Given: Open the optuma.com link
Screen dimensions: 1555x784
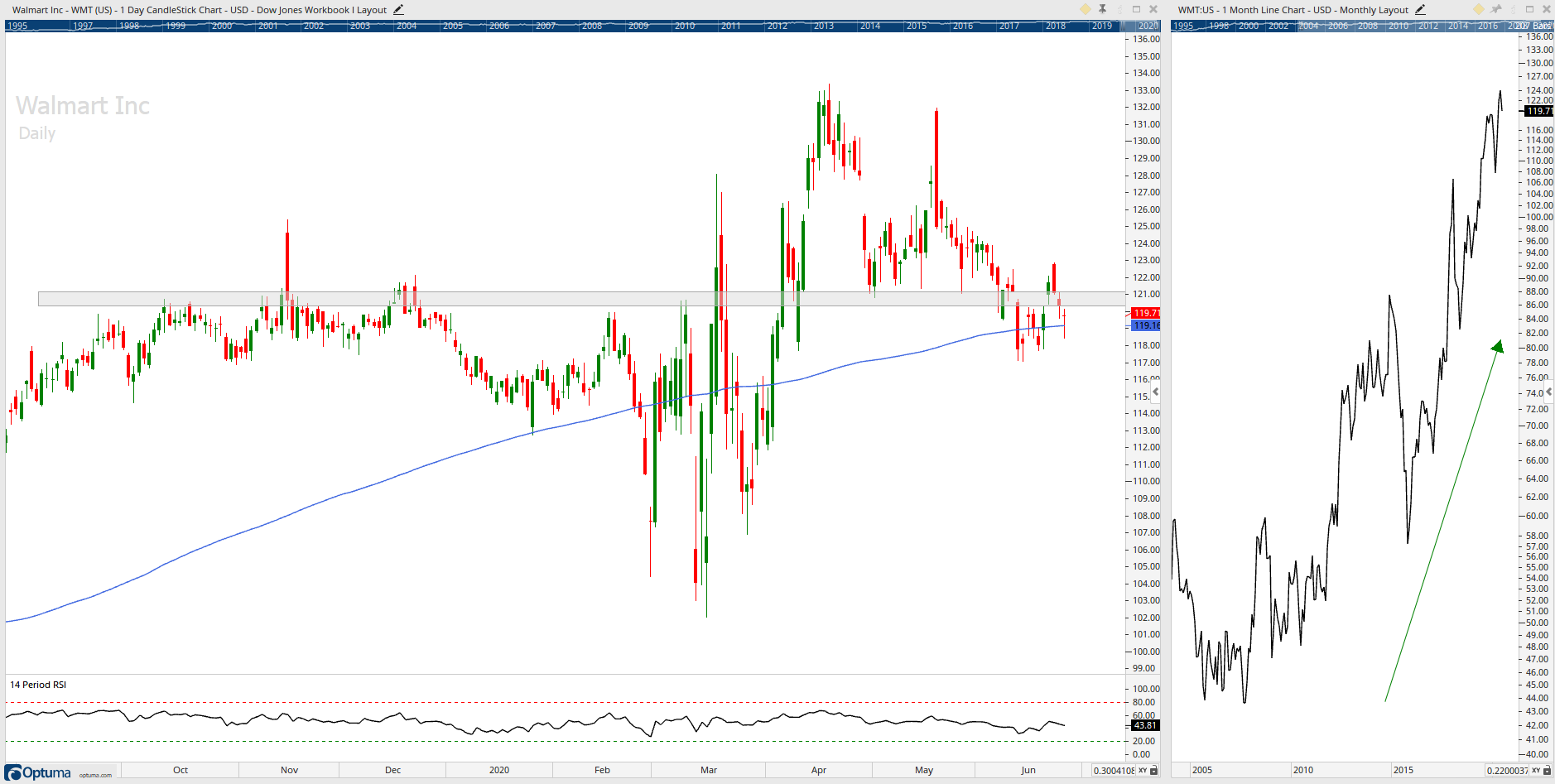Looking at the screenshot, I should pyautogui.click(x=95, y=776).
